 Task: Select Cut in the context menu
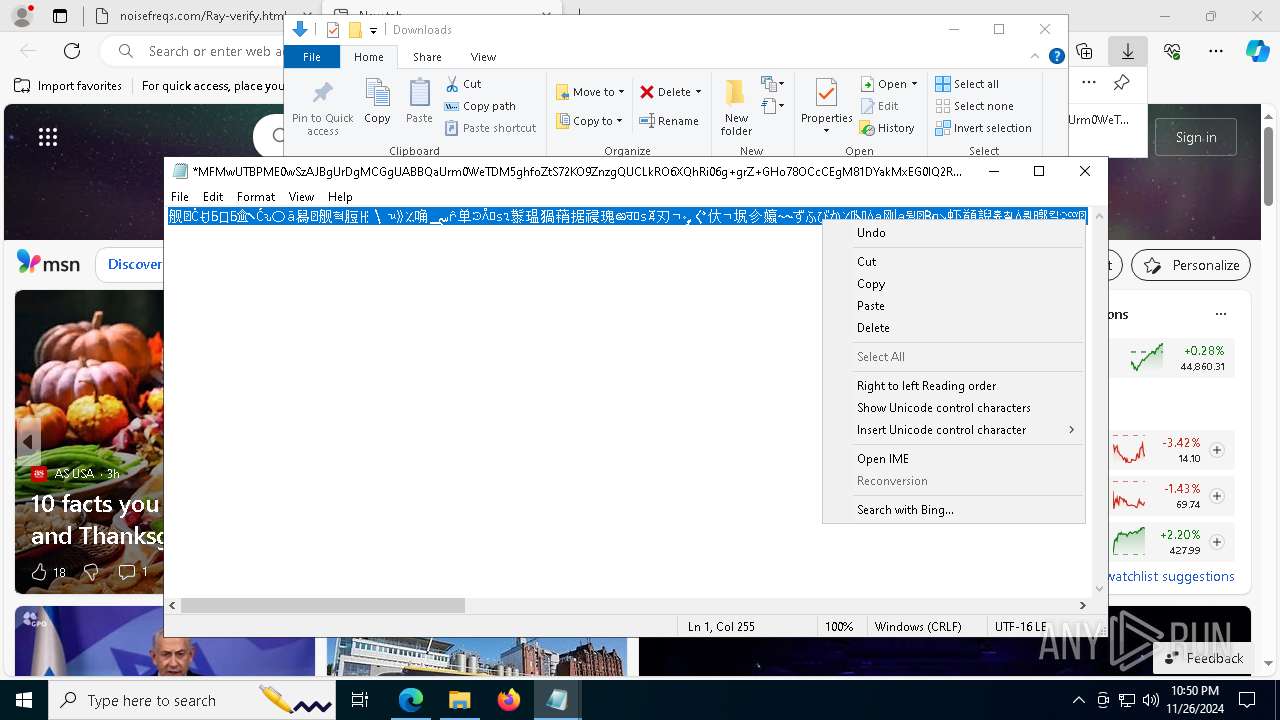click(x=953, y=262)
